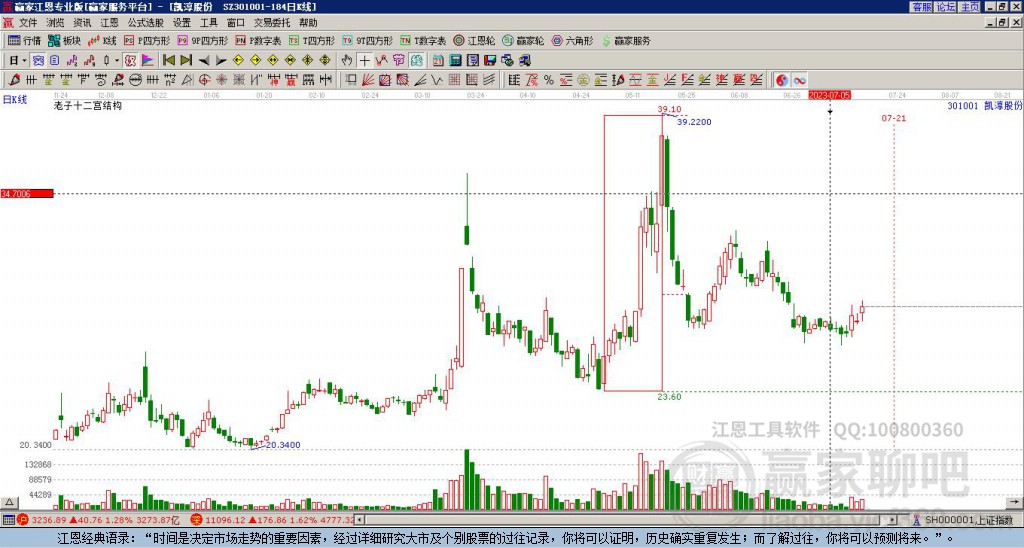
Task: Click SH000001 上证指数 in status bar
Action: click(968, 520)
